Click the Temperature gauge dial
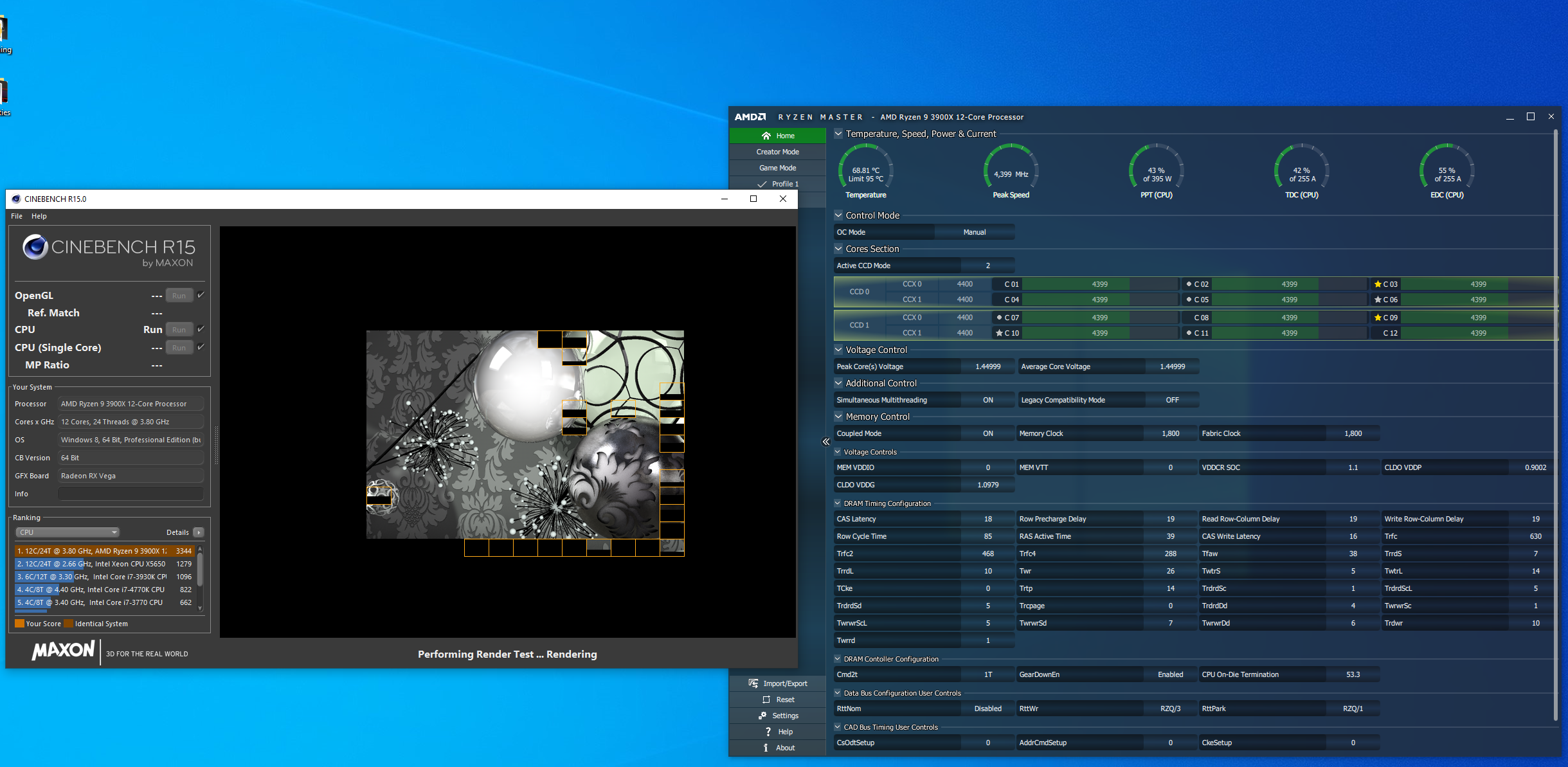The width and height of the screenshot is (1568, 767). coord(865,167)
